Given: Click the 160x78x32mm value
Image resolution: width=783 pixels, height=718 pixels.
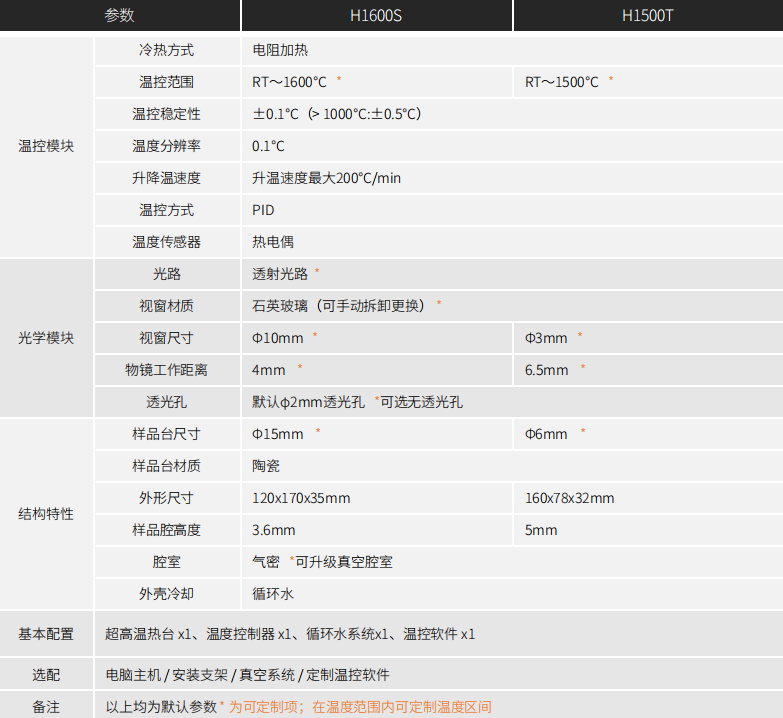Looking at the screenshot, I should tap(569, 498).
